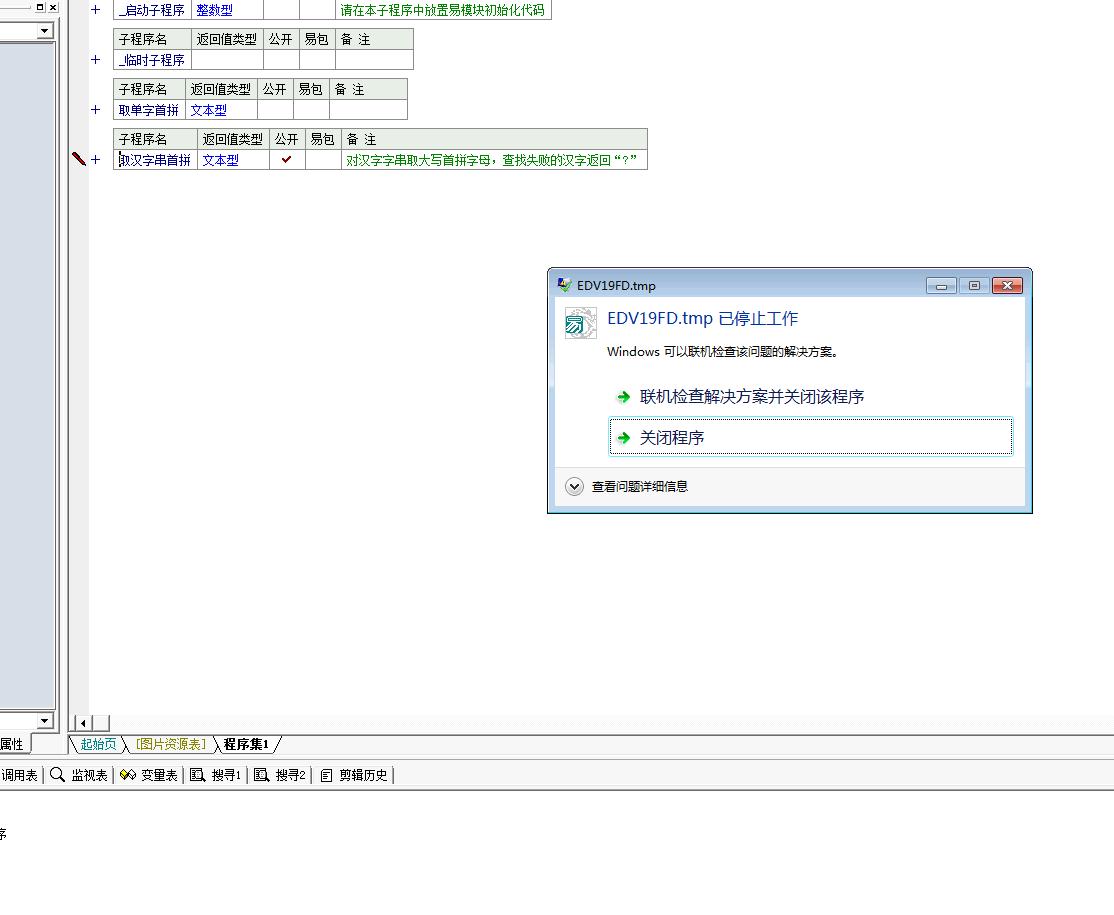The width and height of the screenshot is (1114, 915).
Task: Expand the _临时子程序 subroutine plus icon
Action: pyautogui.click(x=95, y=60)
